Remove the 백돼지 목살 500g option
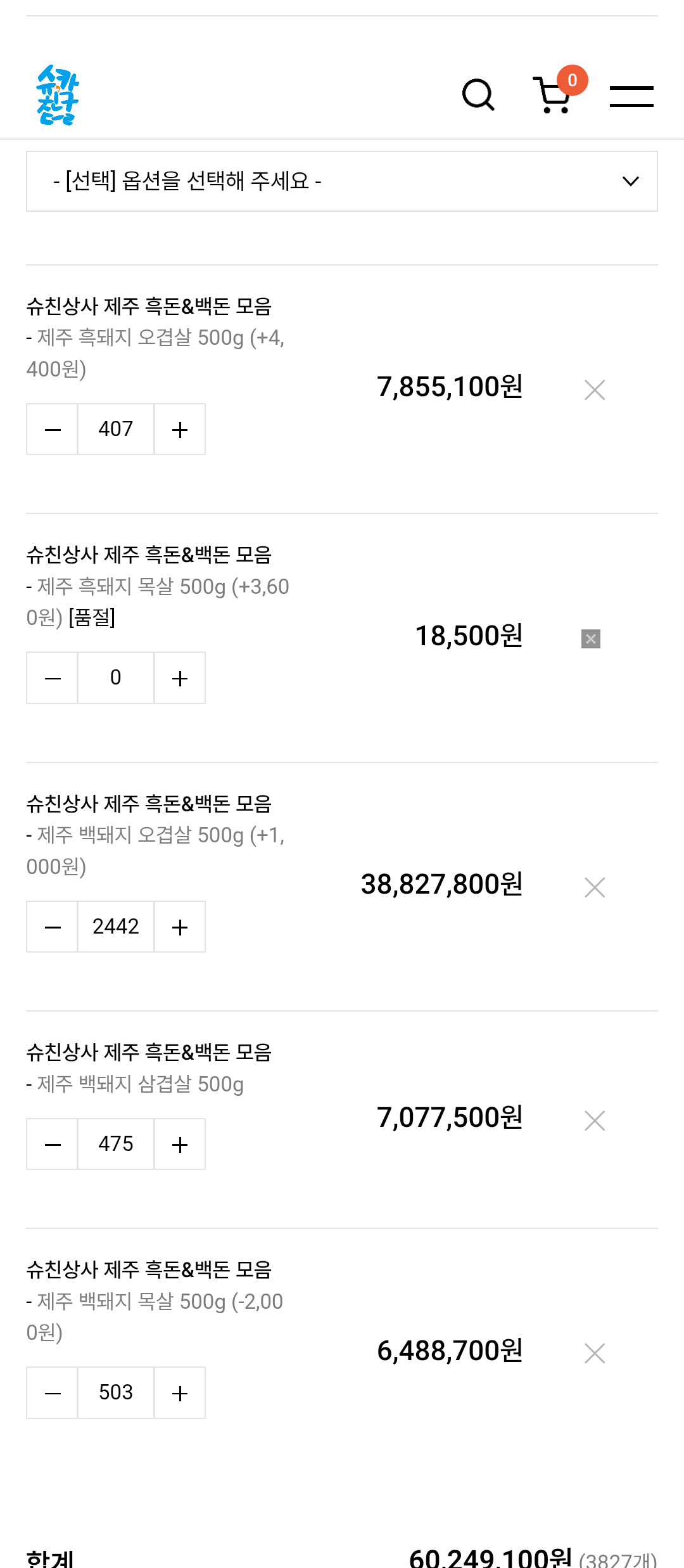684x1568 pixels. point(595,1353)
